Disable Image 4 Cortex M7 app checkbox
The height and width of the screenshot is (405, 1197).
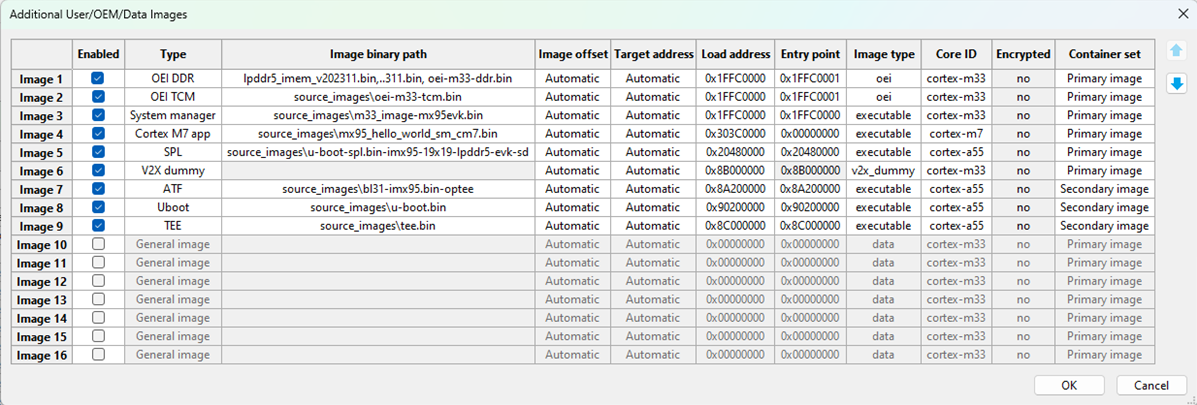(98, 133)
